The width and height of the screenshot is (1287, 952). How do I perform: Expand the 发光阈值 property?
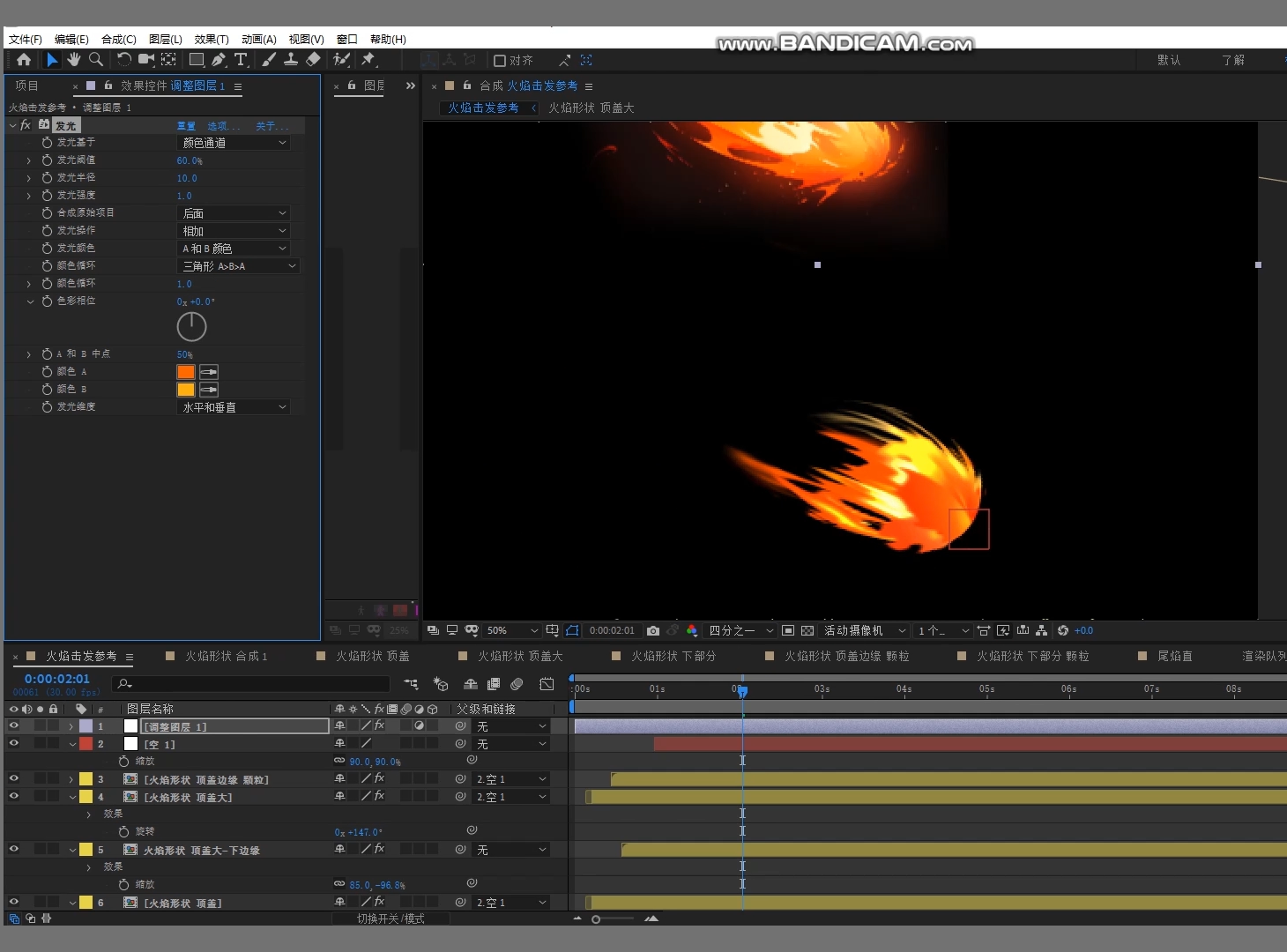click(x=29, y=160)
